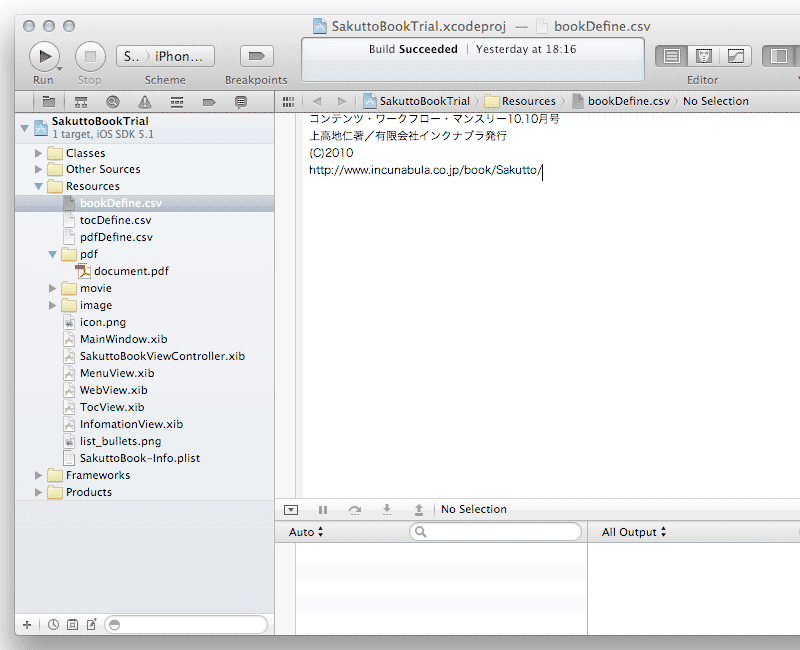Image resolution: width=800 pixels, height=650 pixels.
Task: Switch to the Assistant editor
Action: (x=704, y=56)
